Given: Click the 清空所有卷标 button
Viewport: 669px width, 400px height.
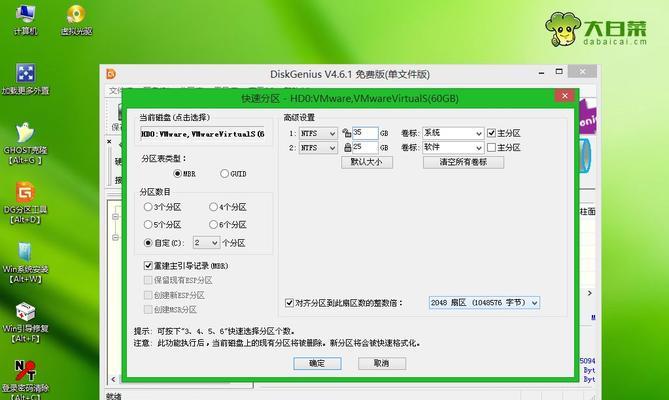Looking at the screenshot, I should [x=463, y=162].
